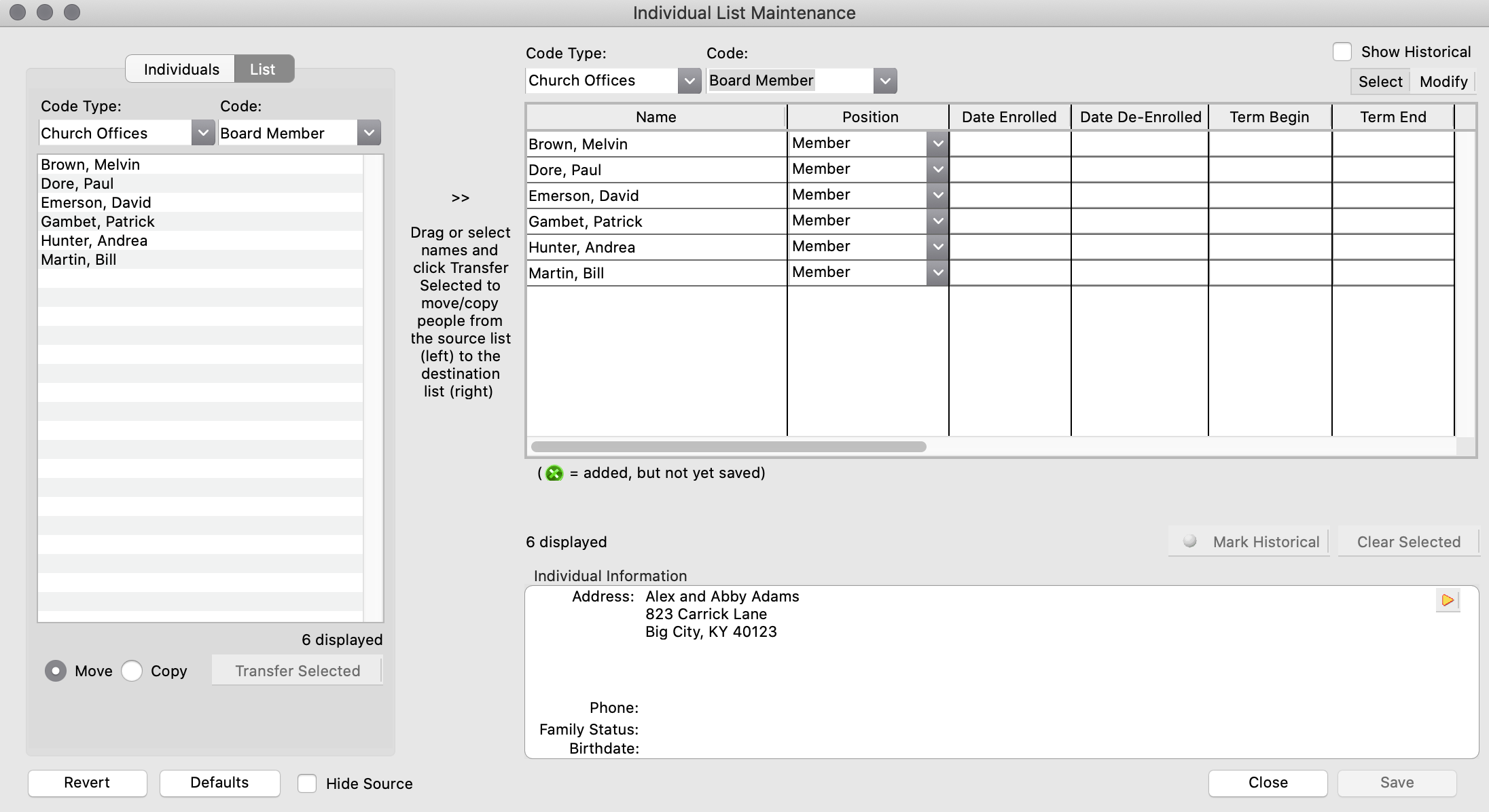
Task: Open the Position dropdown for Martin, Bill
Action: 938,272
